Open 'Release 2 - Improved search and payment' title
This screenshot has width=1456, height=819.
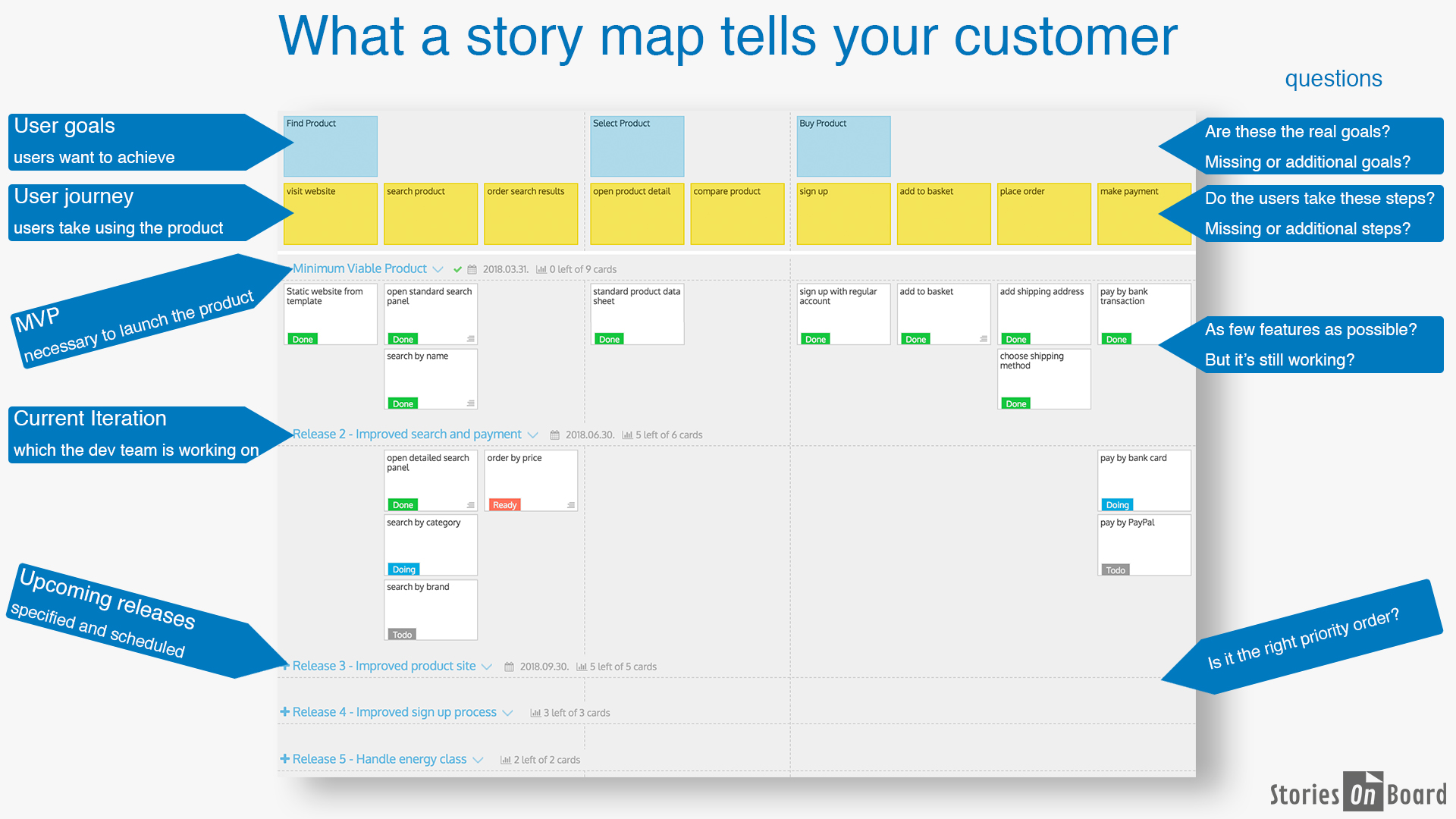(407, 435)
